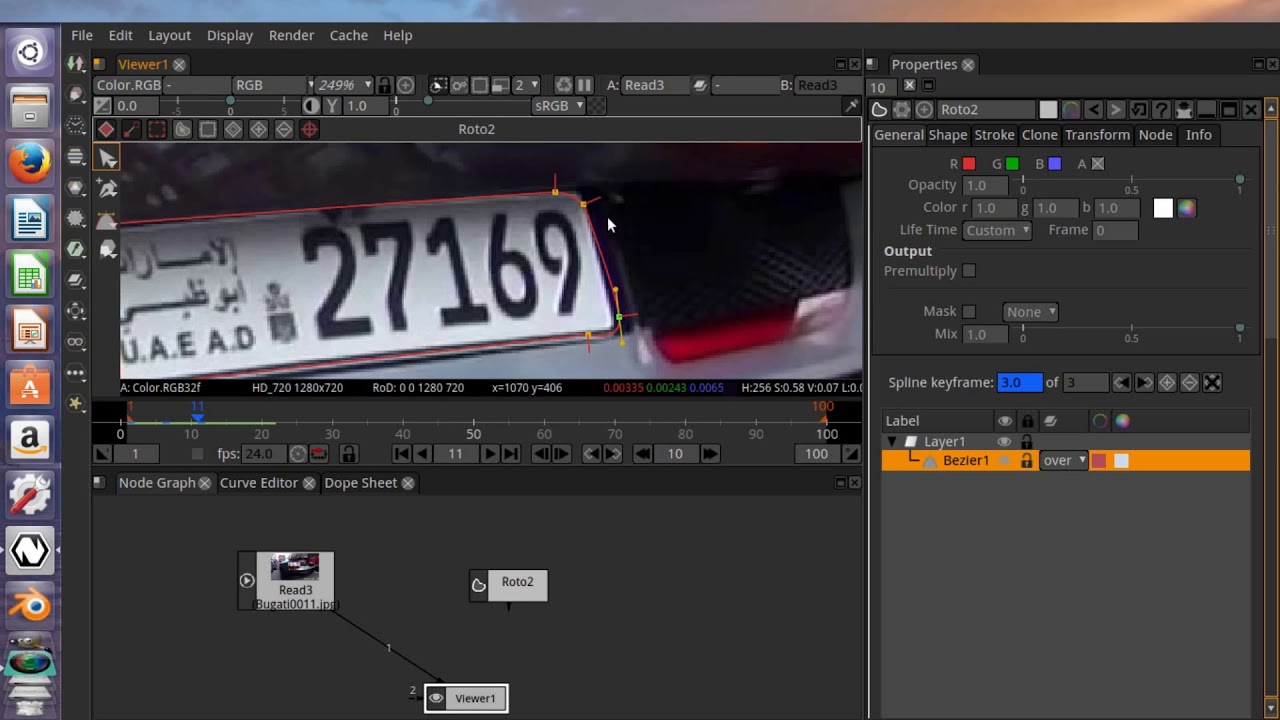Click the remove keyframe diamond icon in Roto toolbar
1280x720 pixels.
284,129
